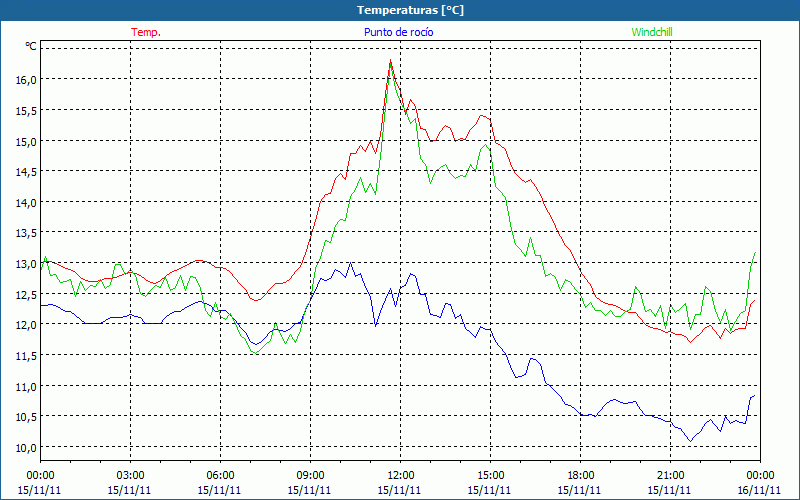This screenshot has height=500, width=800.
Task: Click the 18:00 time label on the x-axis
Action: click(x=580, y=476)
